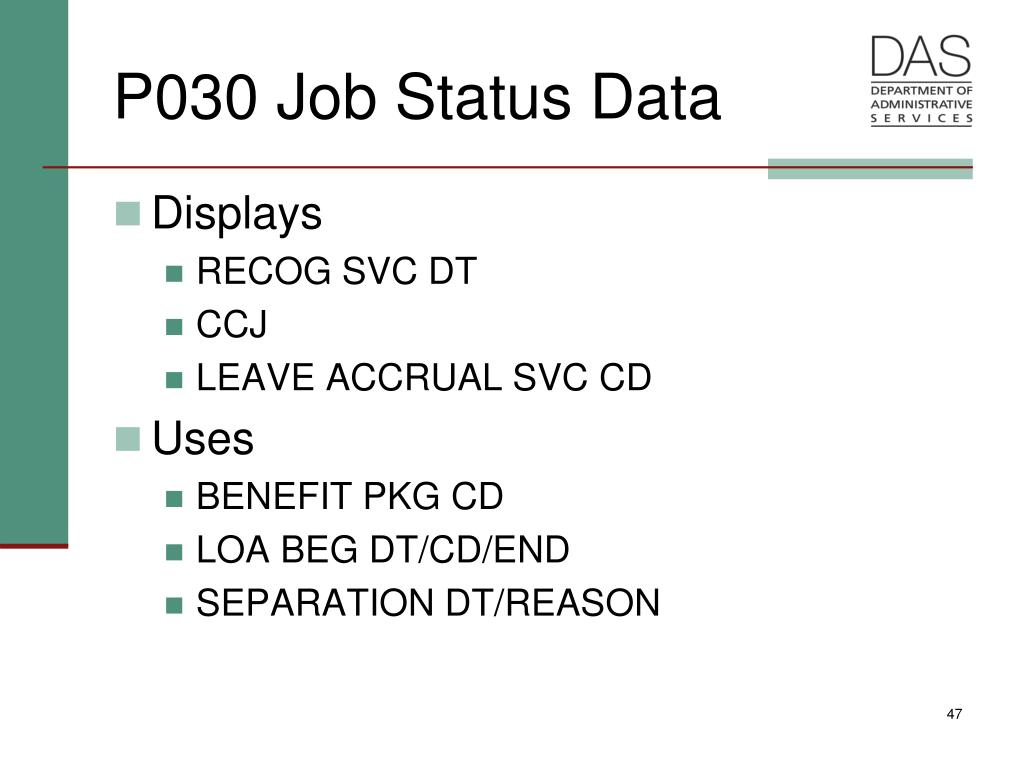Click the DAS logo at top right
Image resolution: width=1024 pixels, height=768 pixels.
(x=921, y=80)
